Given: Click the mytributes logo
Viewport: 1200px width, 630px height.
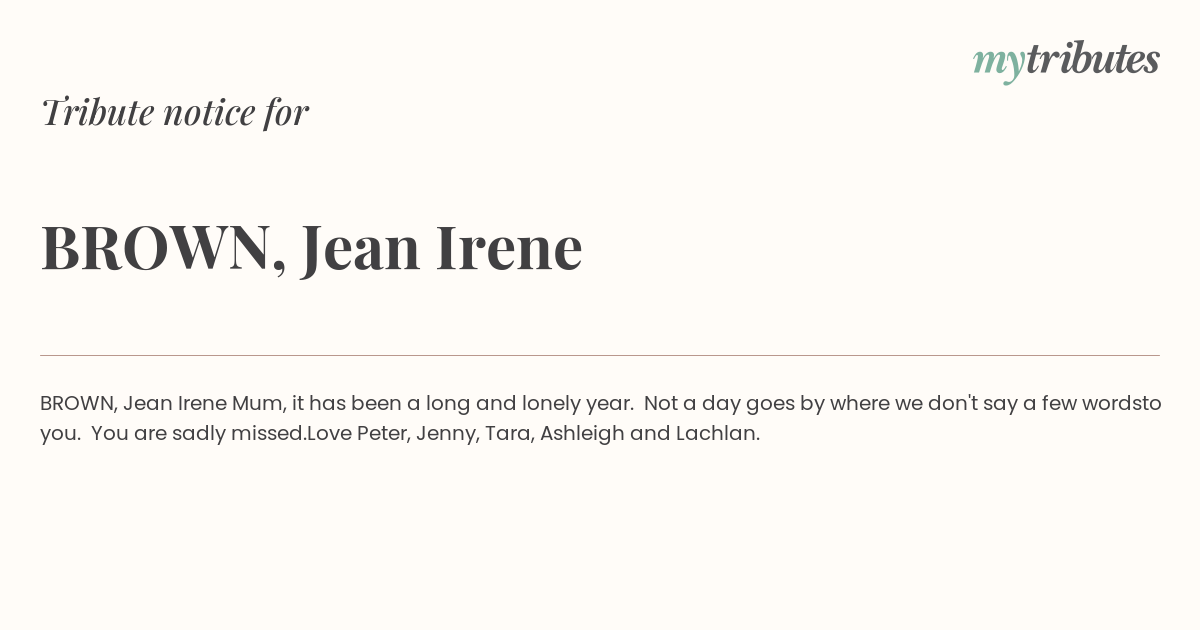Looking at the screenshot, I should (1066, 60).
